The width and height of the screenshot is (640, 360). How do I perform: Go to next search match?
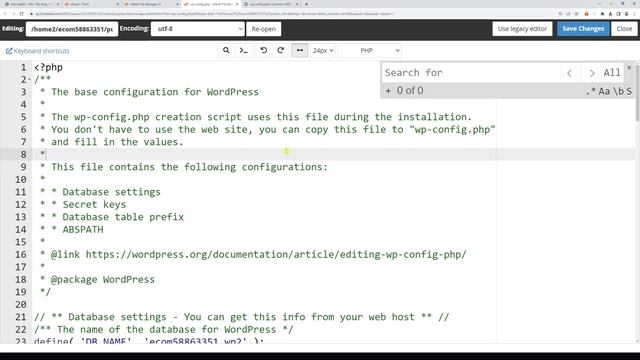coord(591,73)
